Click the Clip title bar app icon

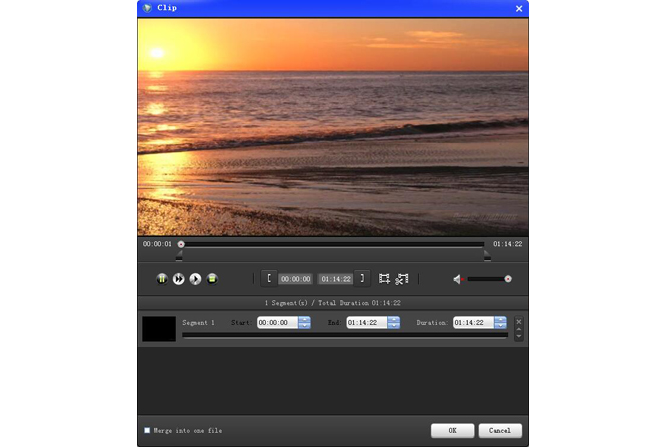pyautogui.click(x=147, y=8)
